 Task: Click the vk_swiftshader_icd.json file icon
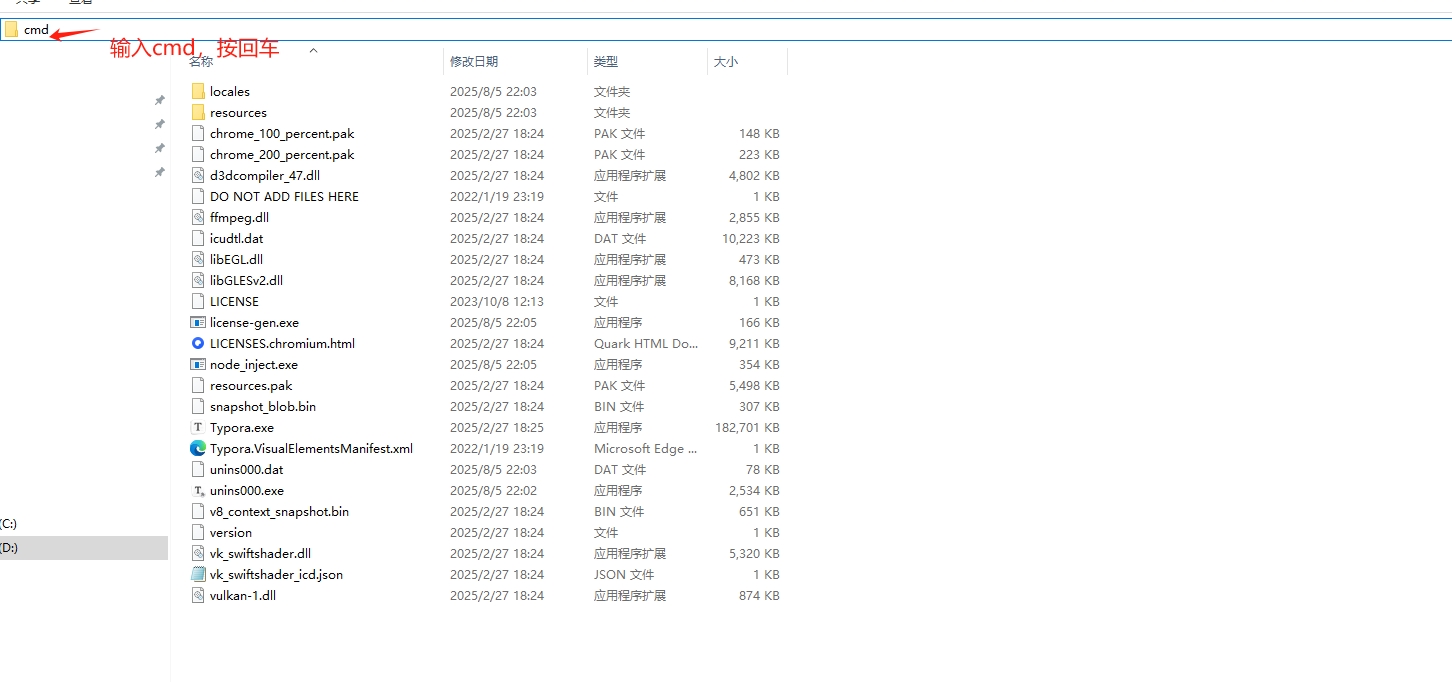pyautogui.click(x=198, y=575)
